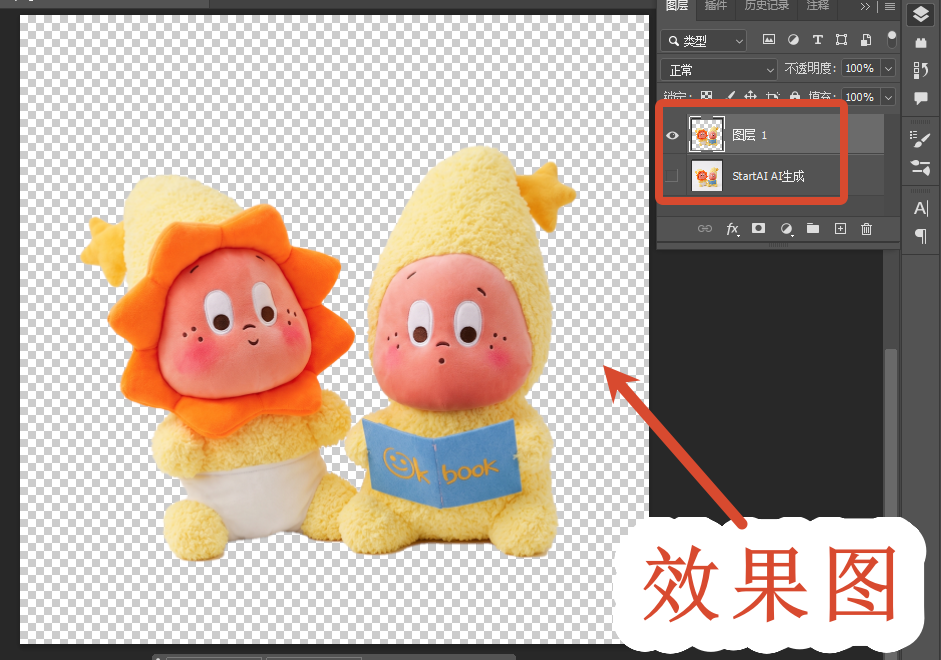Open the Layers panel icon in side strip
This screenshot has width=941, height=660.
coord(921,14)
